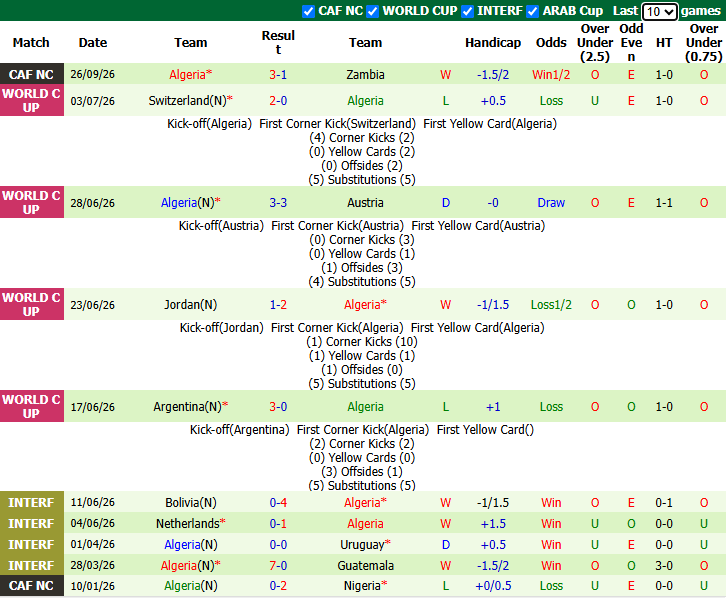Click First Yellow Card(Algeria) in Jordan details
This screenshot has height=598, width=726.
[x=477, y=327]
